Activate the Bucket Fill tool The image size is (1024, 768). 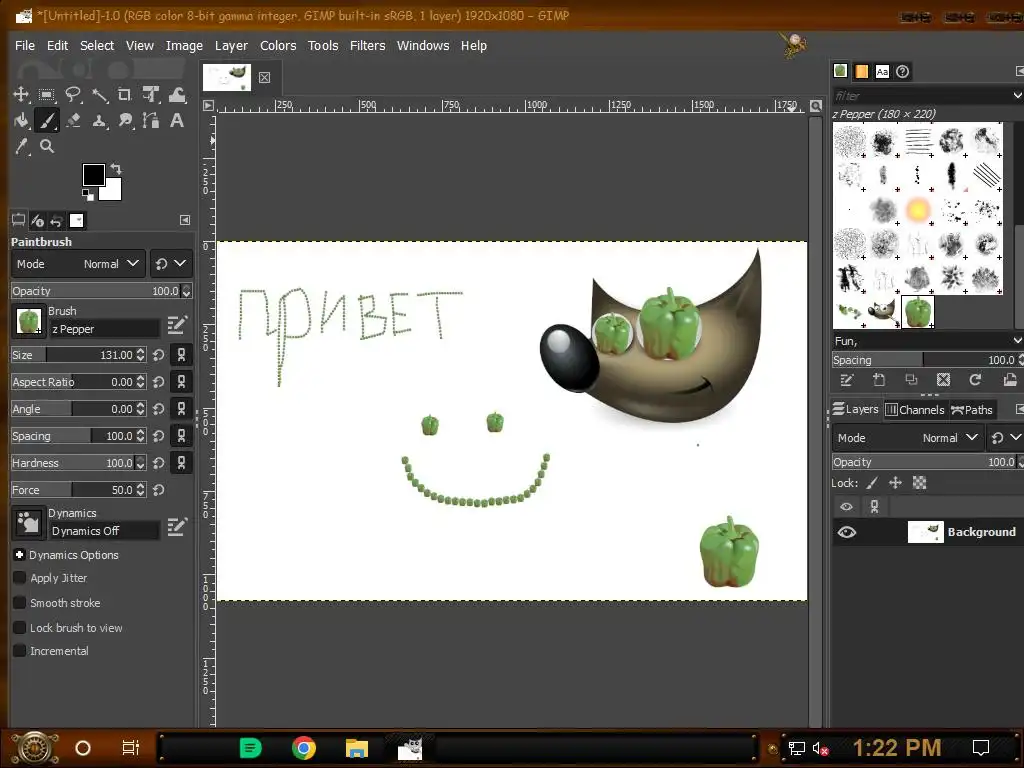click(21, 121)
